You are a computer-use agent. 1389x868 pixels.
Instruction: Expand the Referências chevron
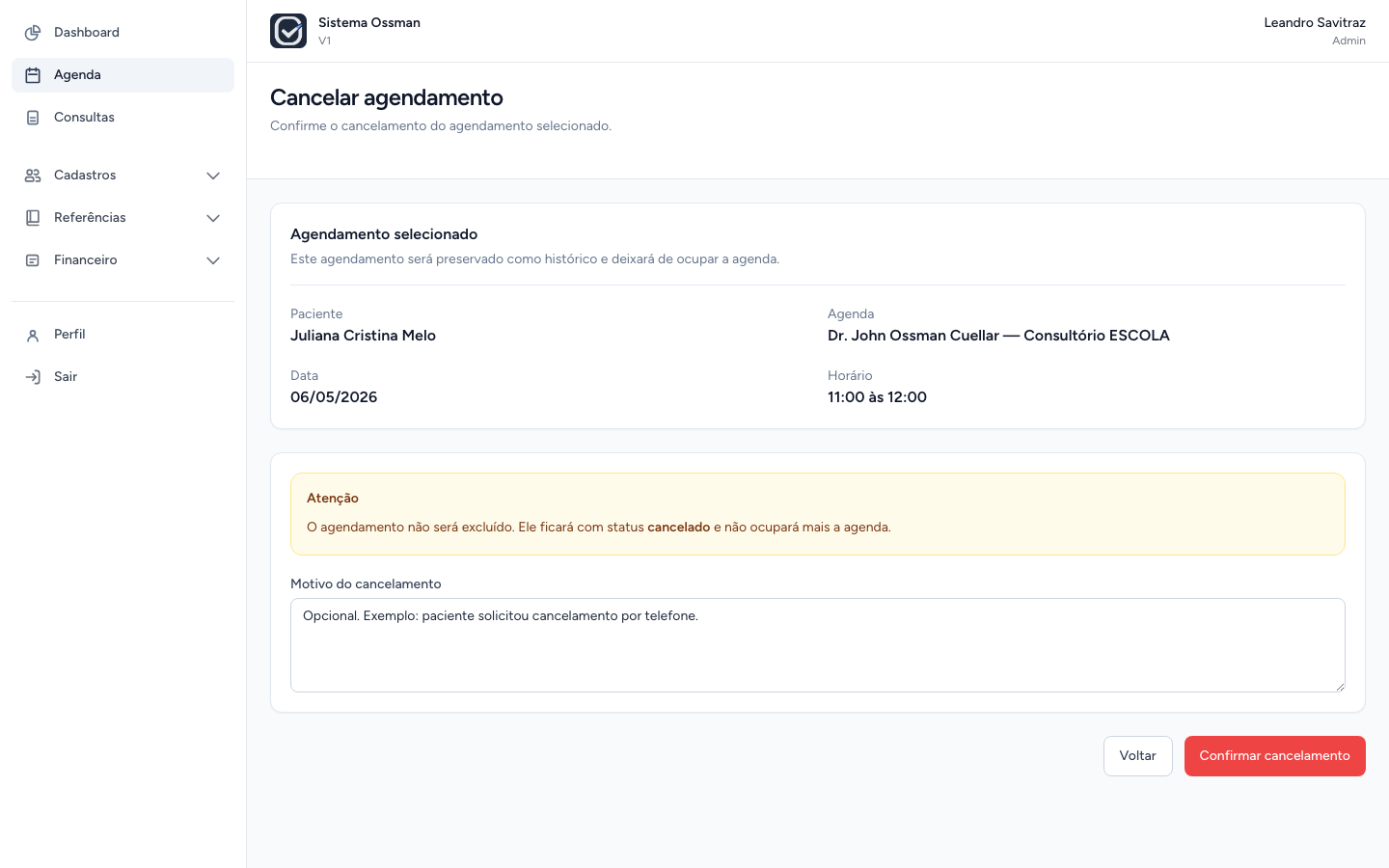[213, 218]
